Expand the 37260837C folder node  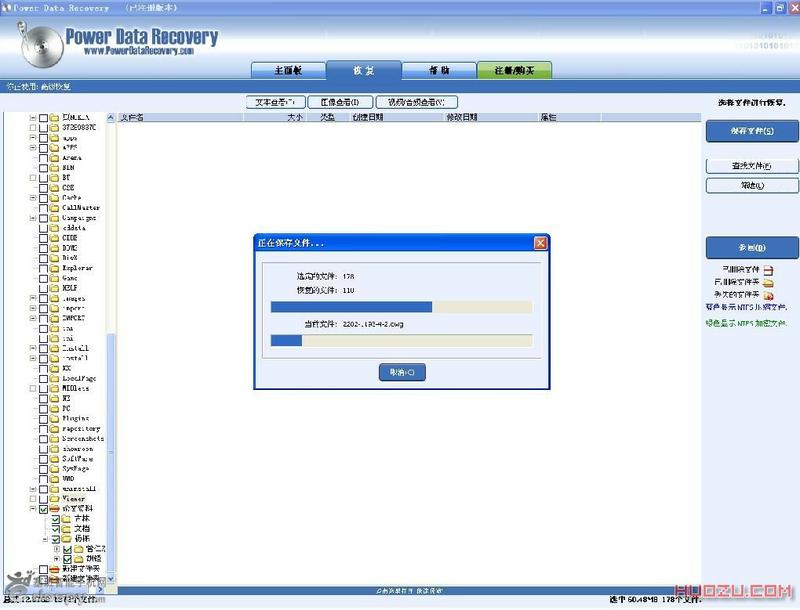[x=33, y=128]
